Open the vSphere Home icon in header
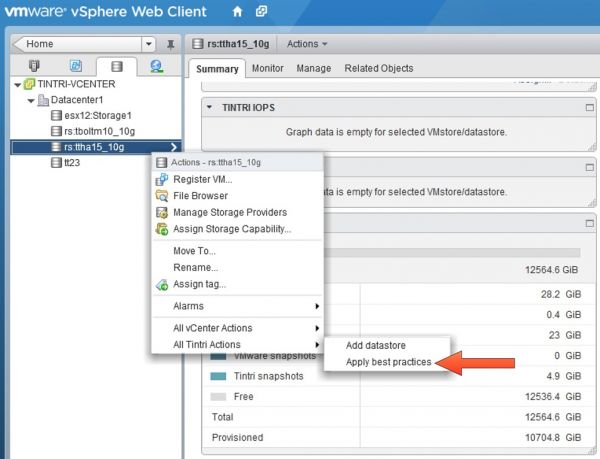 pyautogui.click(x=237, y=11)
